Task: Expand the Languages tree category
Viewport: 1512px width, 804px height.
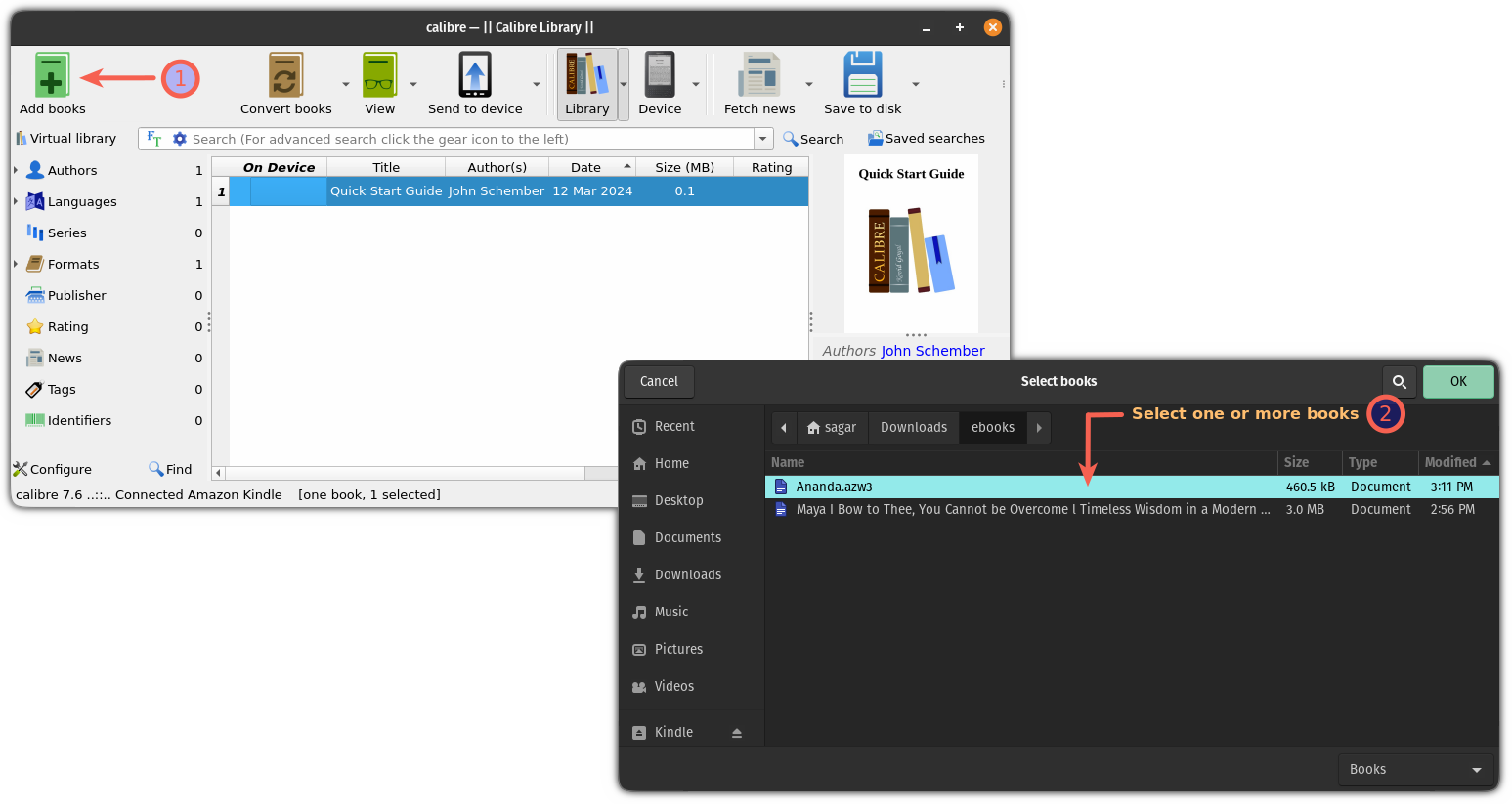Action: point(16,201)
